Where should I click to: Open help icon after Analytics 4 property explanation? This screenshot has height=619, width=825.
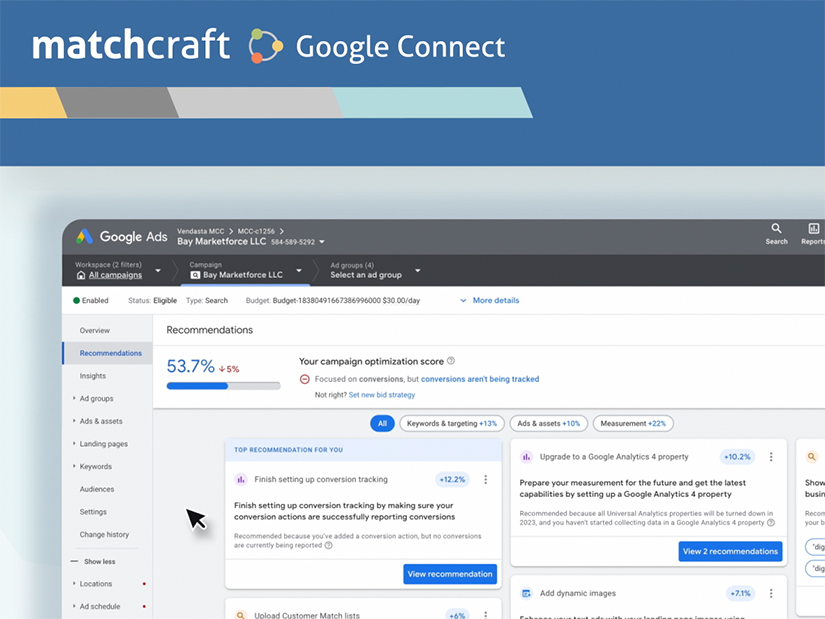771,523
